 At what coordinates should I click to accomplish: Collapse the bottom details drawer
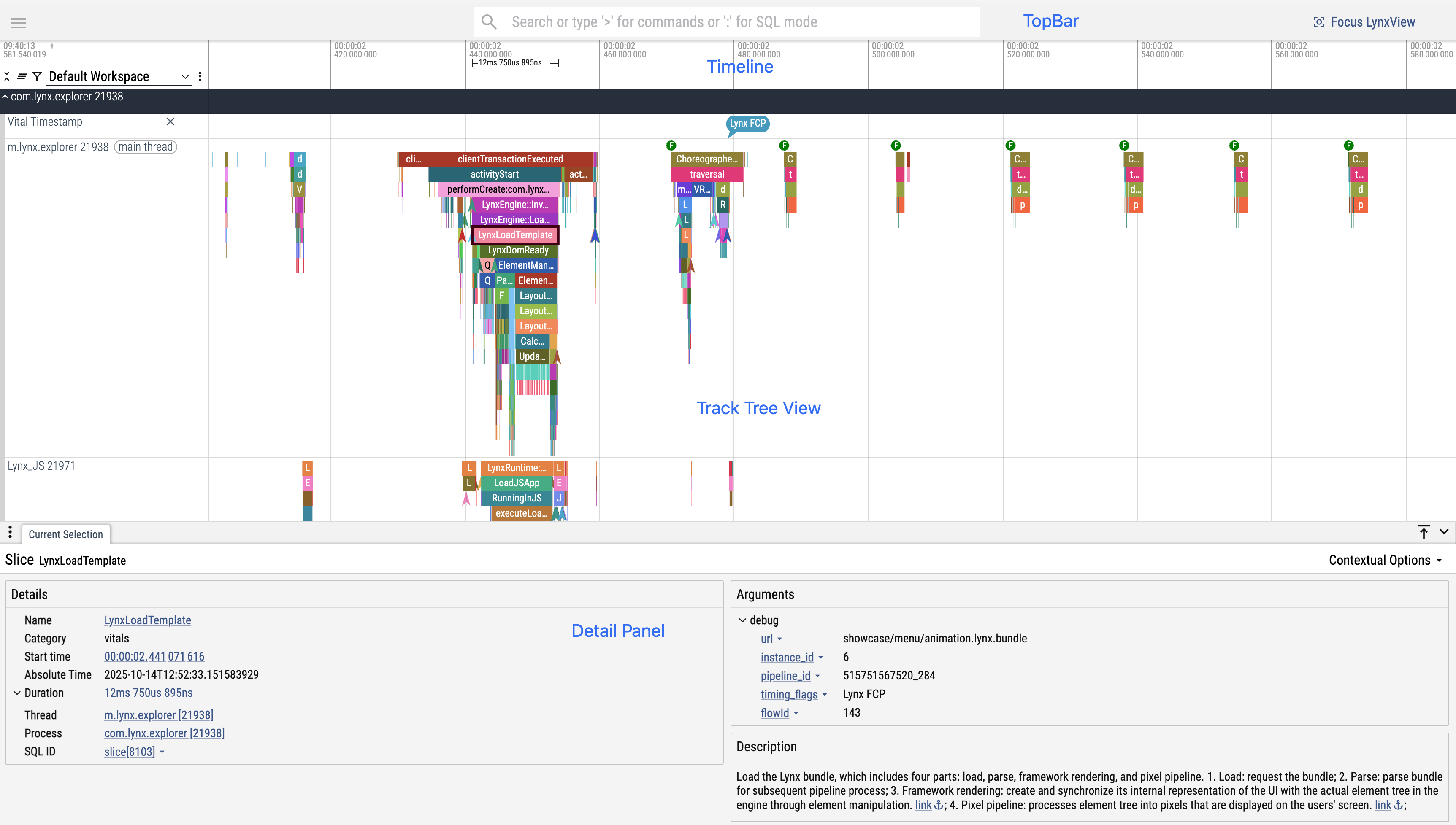pos(1444,532)
